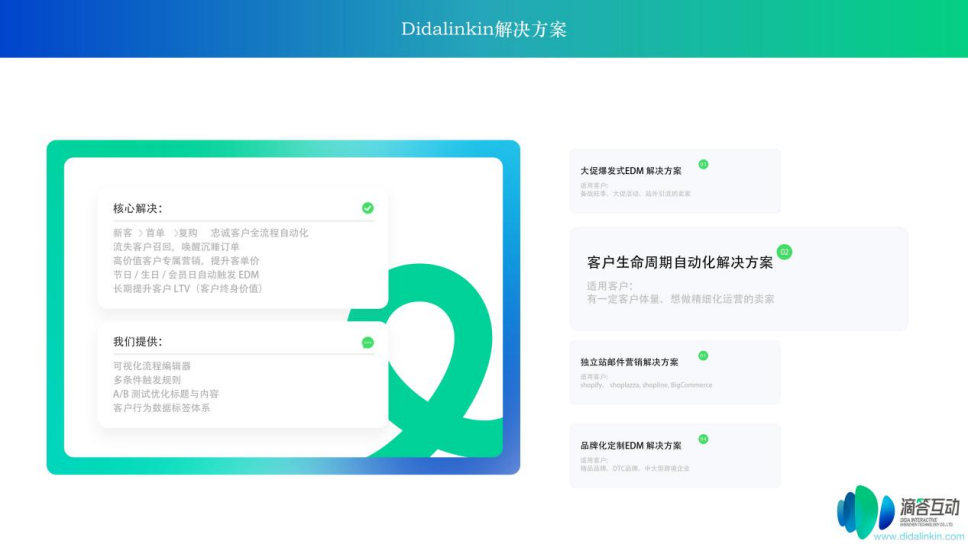Click the Didalinkin解决方案 header title
968x545 pixels.
pos(484,29)
